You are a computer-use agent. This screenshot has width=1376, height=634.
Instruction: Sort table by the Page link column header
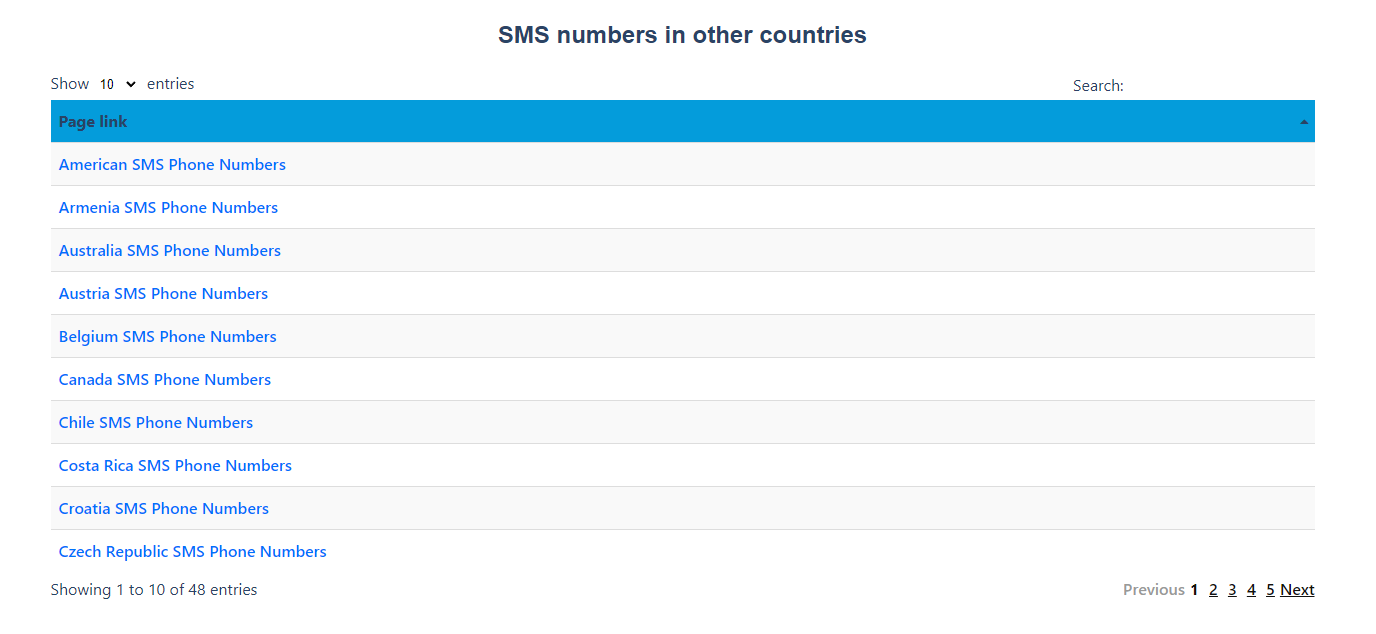click(683, 122)
